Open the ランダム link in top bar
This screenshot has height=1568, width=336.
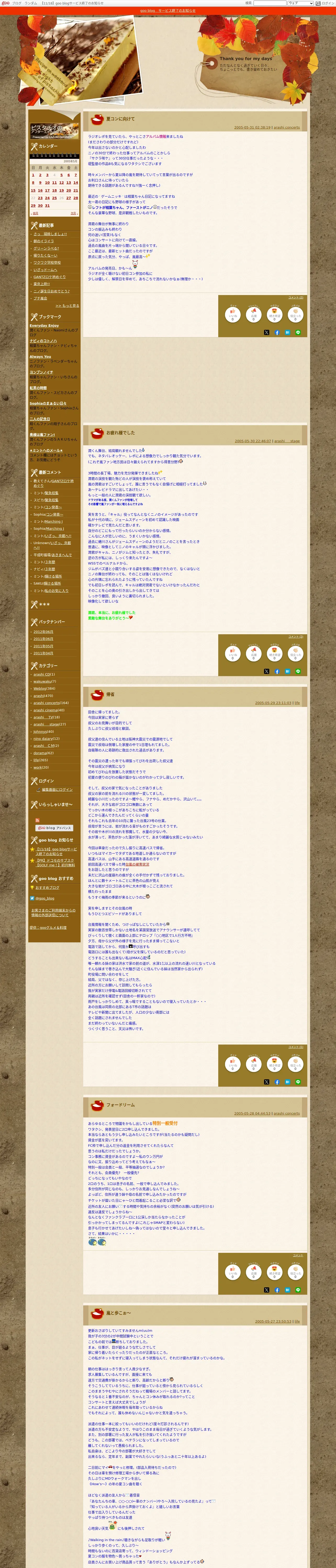click(31, 3)
